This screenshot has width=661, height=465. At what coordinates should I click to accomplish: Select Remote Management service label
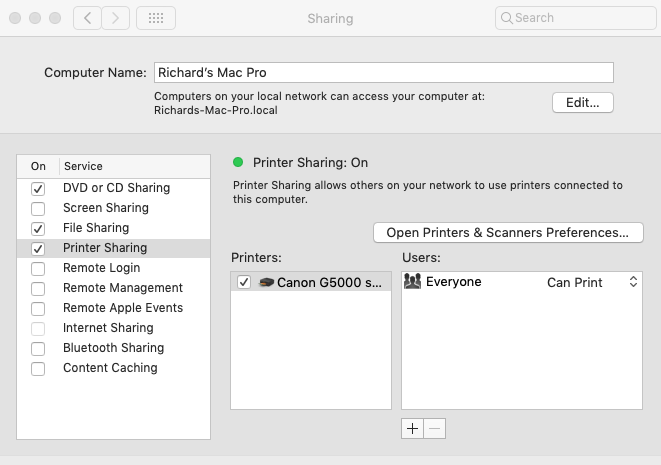coord(123,288)
